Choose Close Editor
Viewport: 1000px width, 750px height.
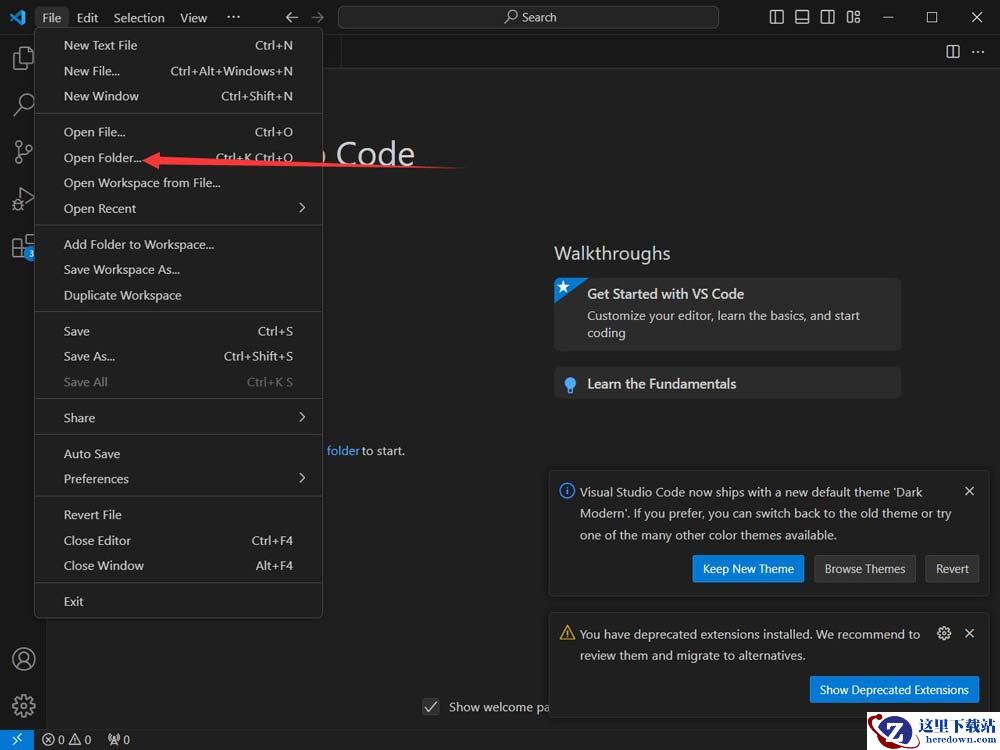(179, 540)
